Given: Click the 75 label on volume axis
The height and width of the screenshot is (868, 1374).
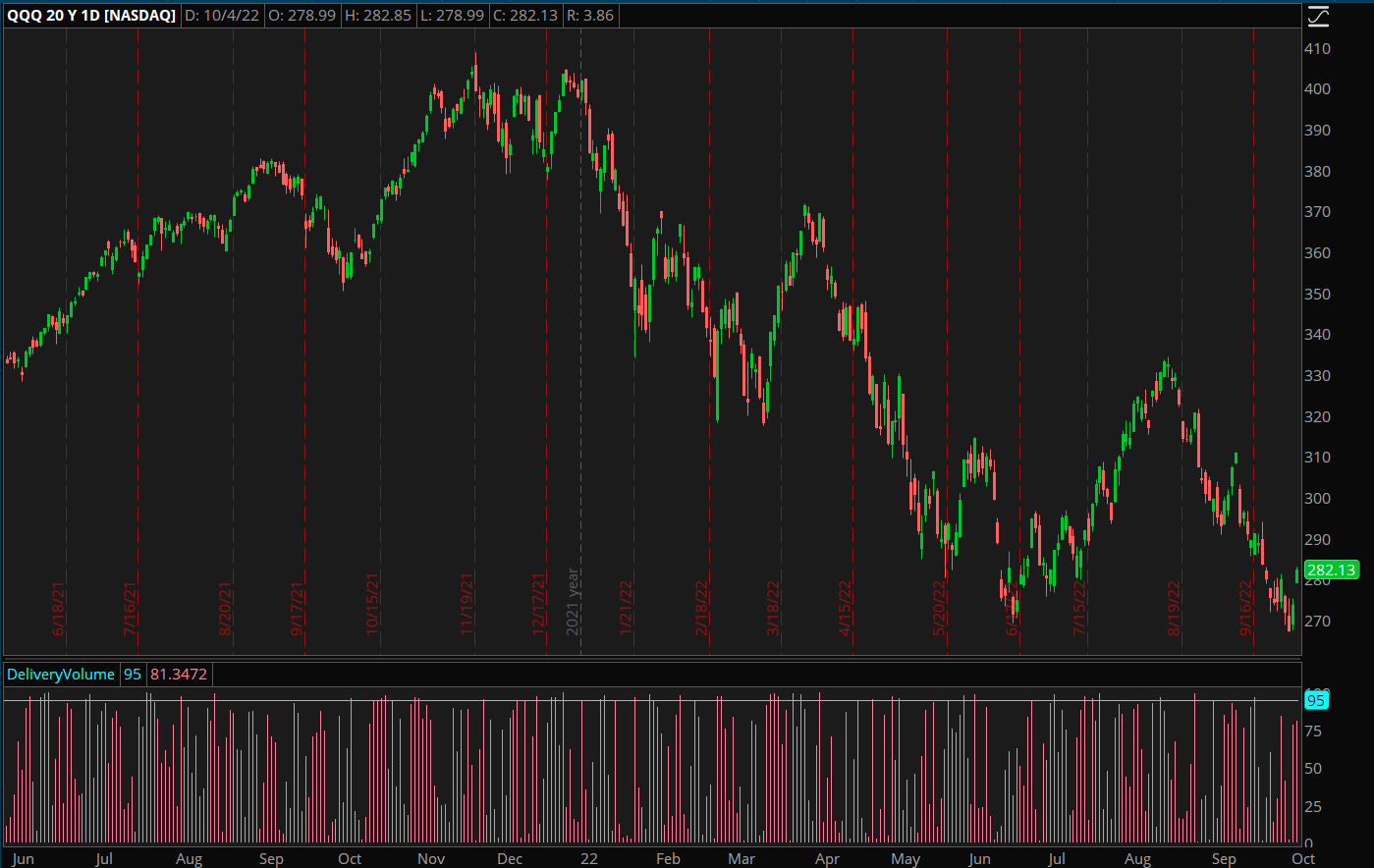Looking at the screenshot, I should 1313,731.
